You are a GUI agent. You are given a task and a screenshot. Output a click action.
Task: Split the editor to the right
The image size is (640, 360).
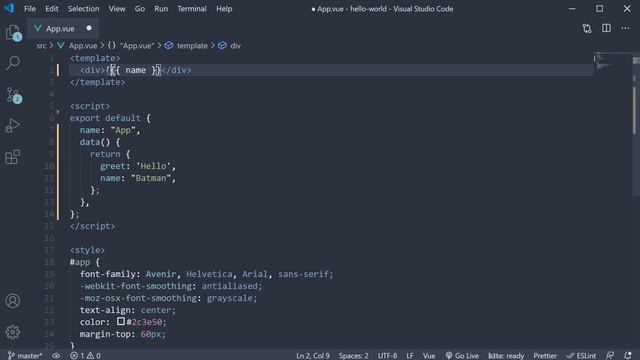coord(607,28)
